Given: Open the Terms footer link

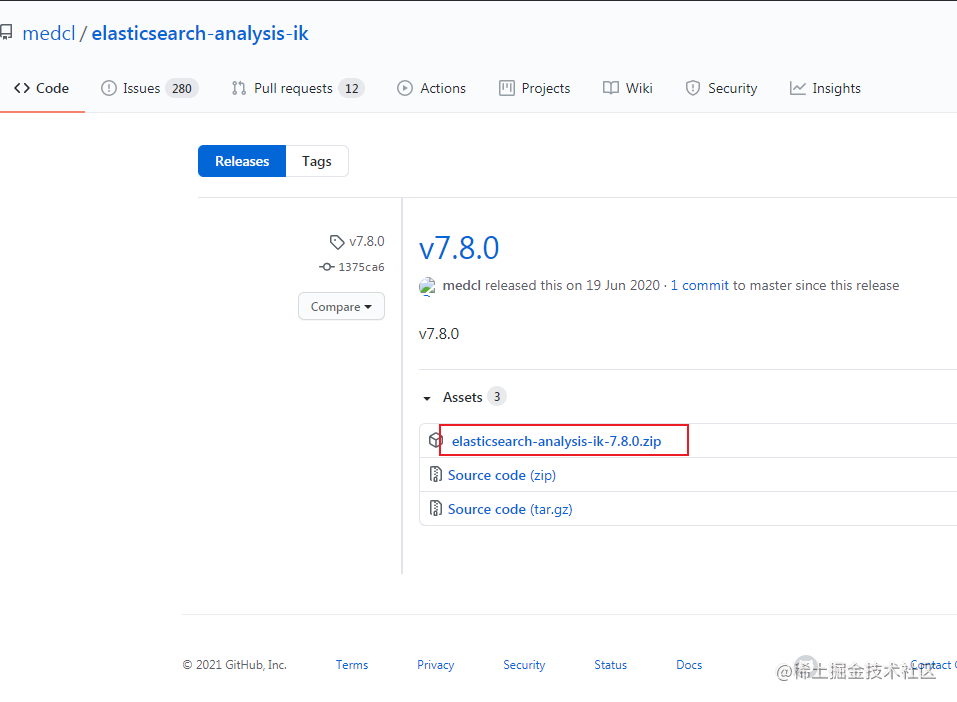Looking at the screenshot, I should 352,665.
